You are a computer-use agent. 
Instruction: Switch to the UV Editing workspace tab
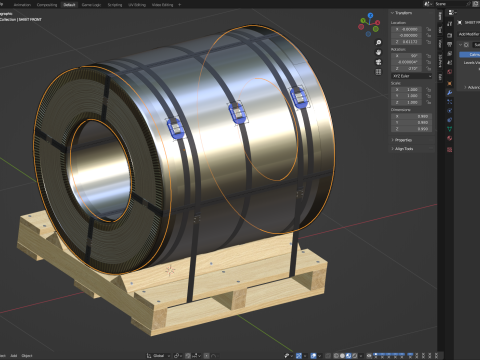coord(137,5)
